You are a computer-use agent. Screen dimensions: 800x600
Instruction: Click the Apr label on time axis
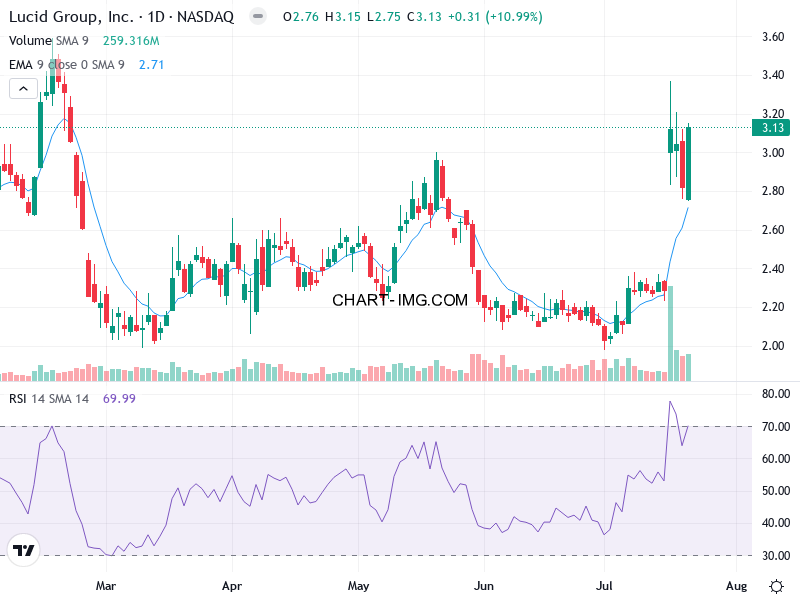232,586
